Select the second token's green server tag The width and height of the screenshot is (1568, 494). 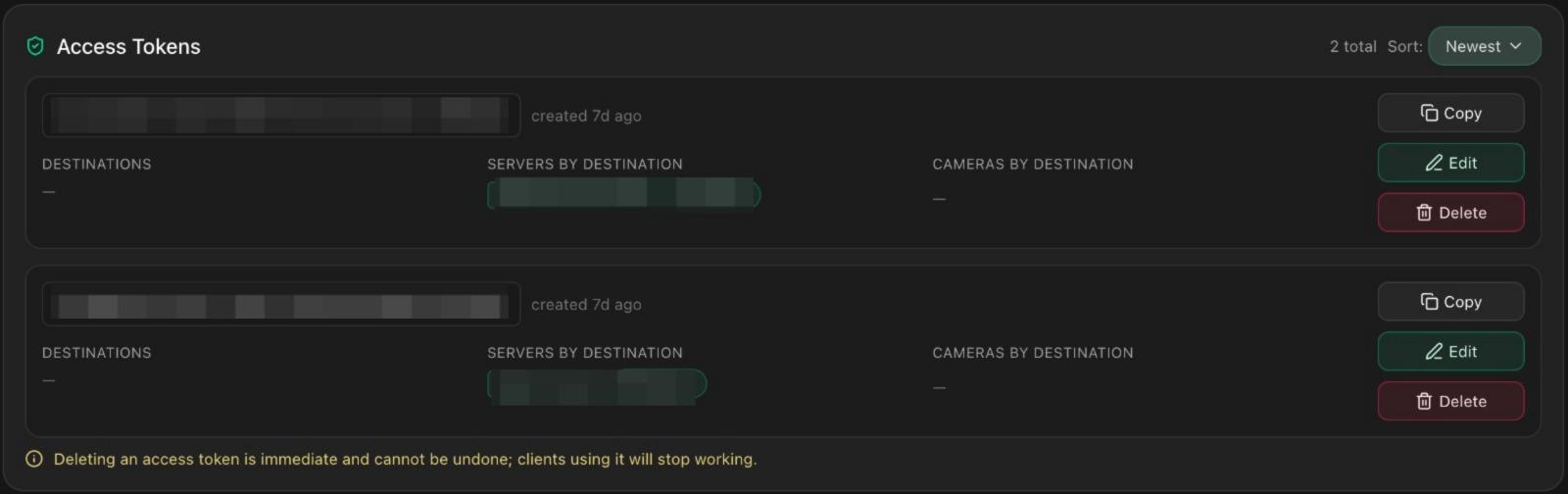click(597, 384)
